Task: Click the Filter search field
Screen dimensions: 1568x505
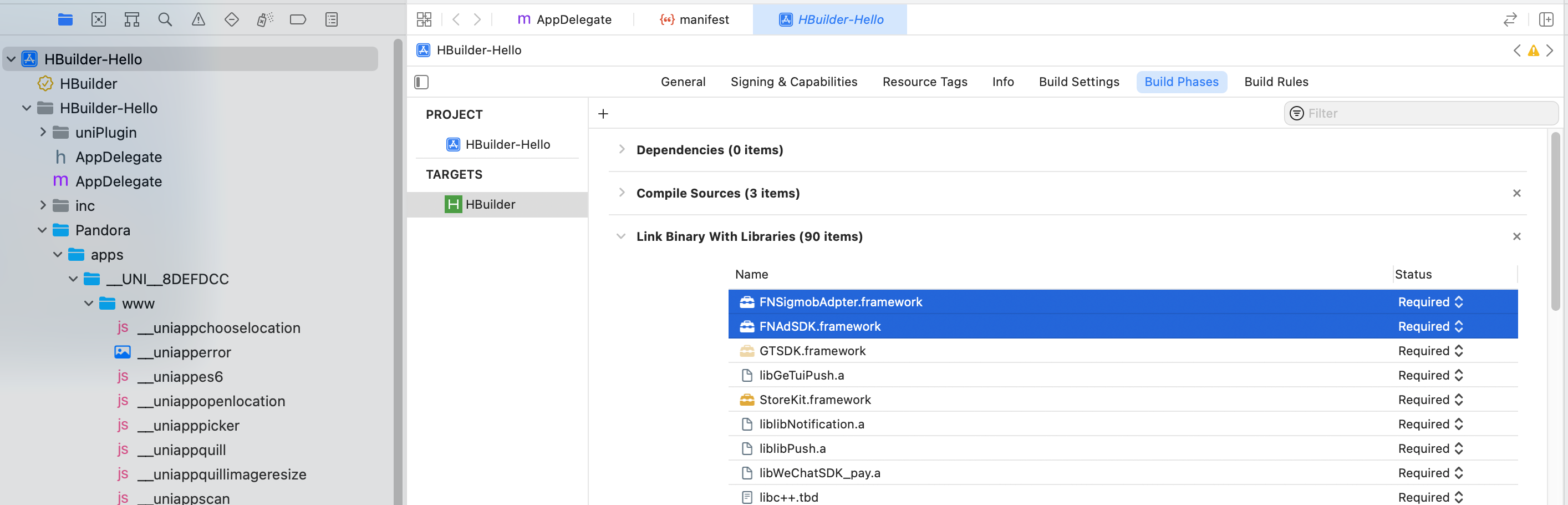Action: pos(1421,113)
